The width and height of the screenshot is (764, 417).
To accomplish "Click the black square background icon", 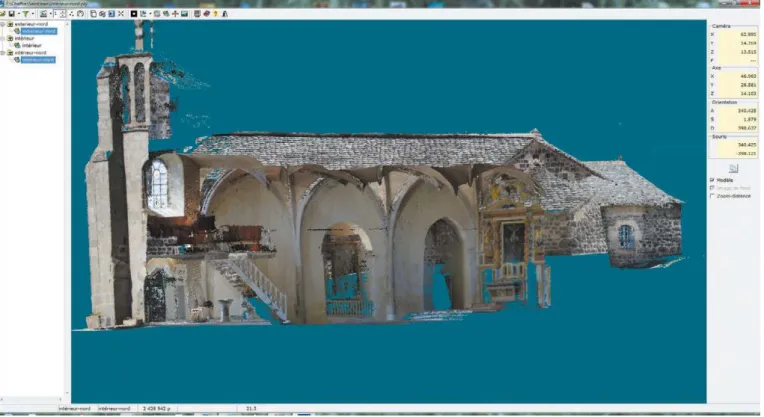I will click(x=134, y=14).
